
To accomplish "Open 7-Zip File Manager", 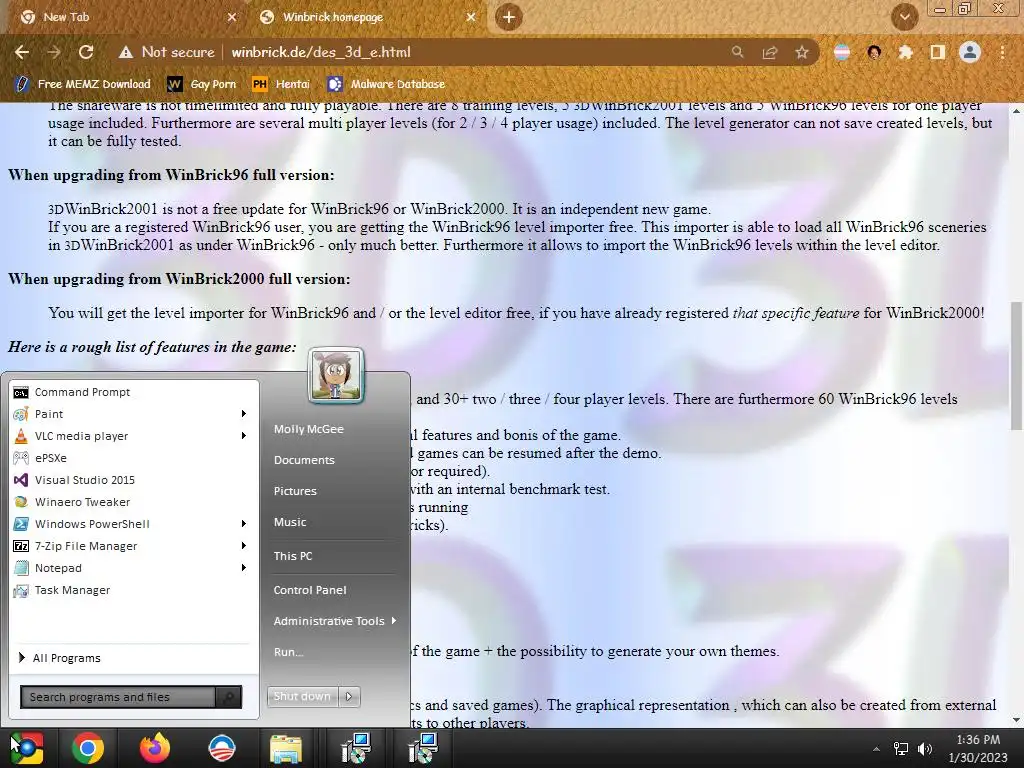I will (x=134, y=546).
